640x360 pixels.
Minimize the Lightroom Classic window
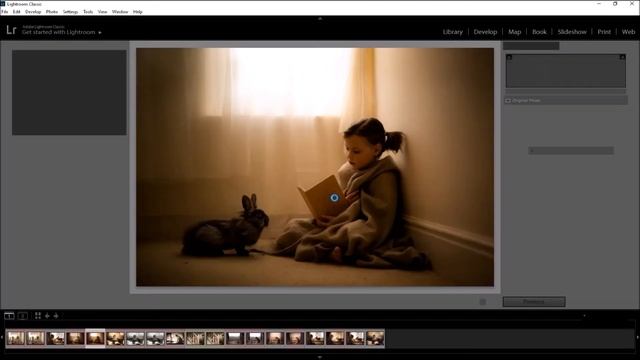599,4
